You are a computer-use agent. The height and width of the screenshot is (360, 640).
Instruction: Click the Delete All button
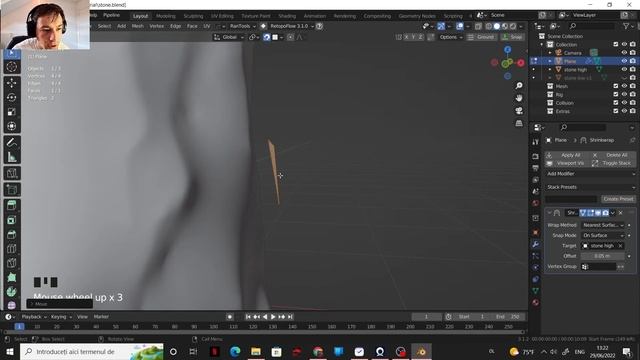(x=614, y=155)
